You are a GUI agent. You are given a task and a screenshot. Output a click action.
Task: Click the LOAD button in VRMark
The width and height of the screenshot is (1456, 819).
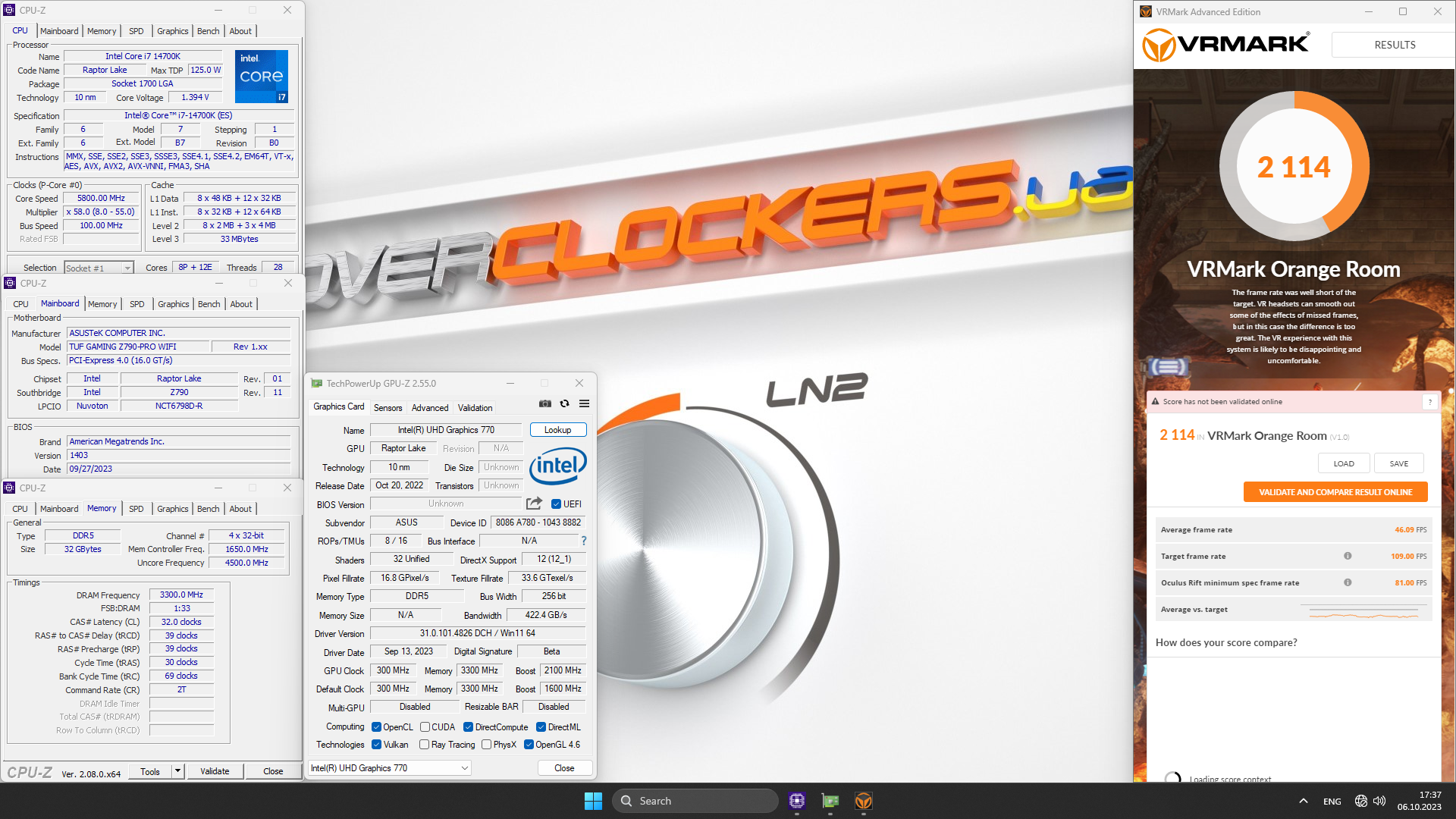click(1344, 463)
